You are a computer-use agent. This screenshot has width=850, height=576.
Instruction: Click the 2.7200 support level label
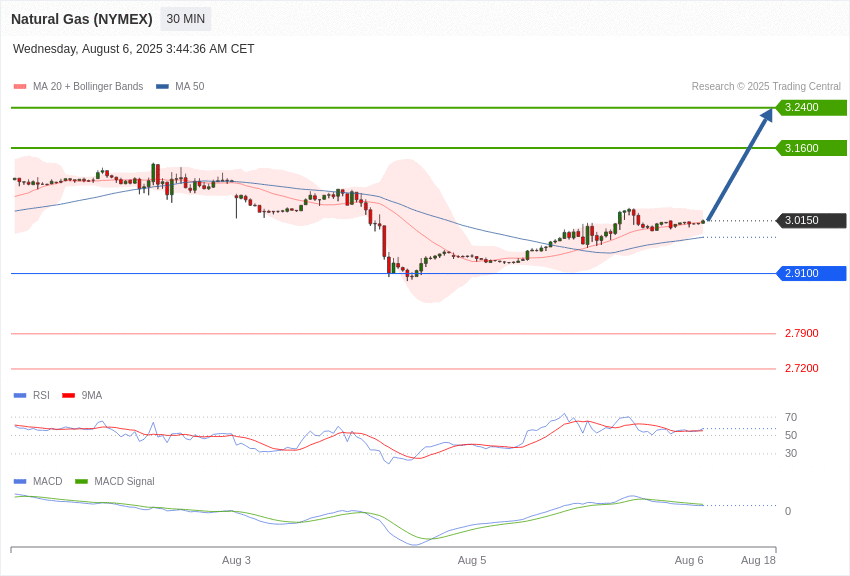(x=802, y=368)
